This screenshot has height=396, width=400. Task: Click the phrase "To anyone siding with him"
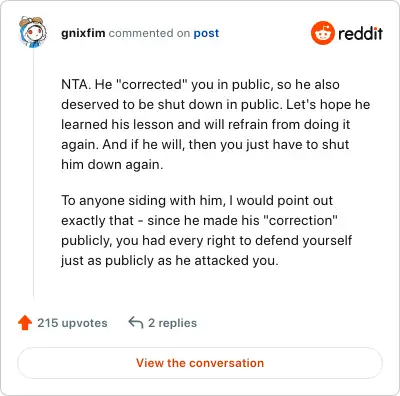click(142, 201)
